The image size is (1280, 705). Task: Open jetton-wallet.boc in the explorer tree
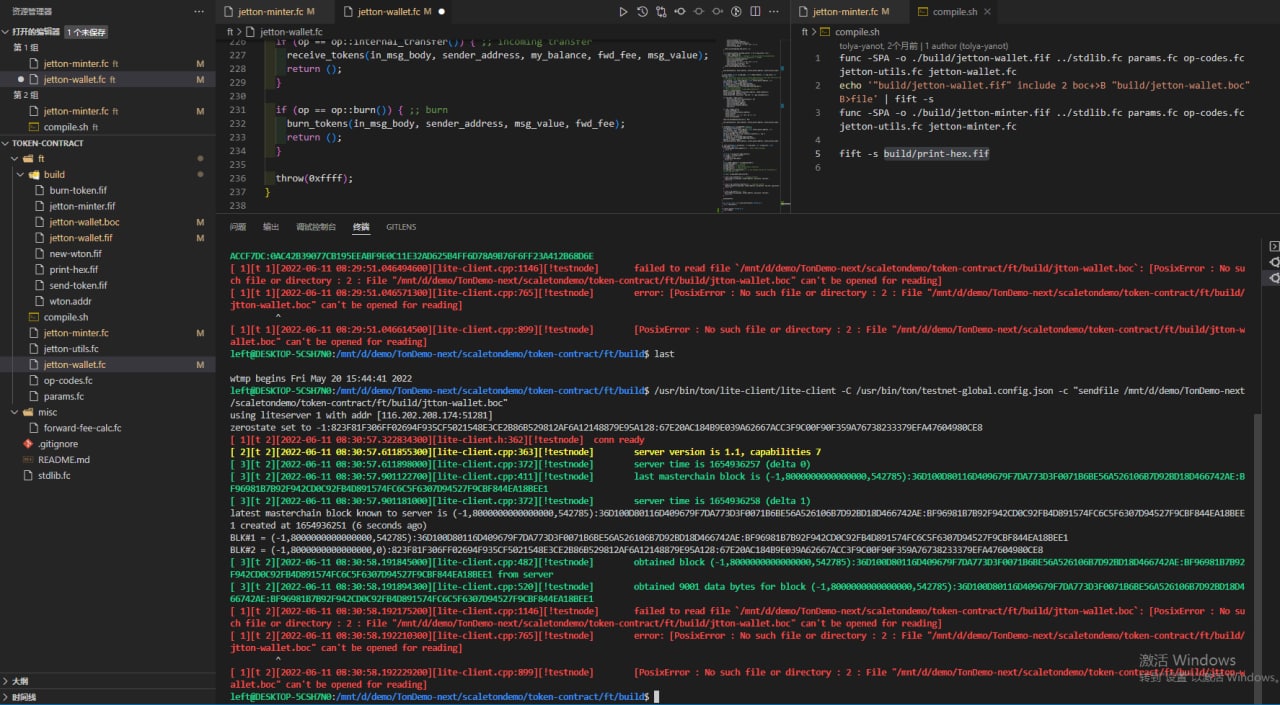108,222
